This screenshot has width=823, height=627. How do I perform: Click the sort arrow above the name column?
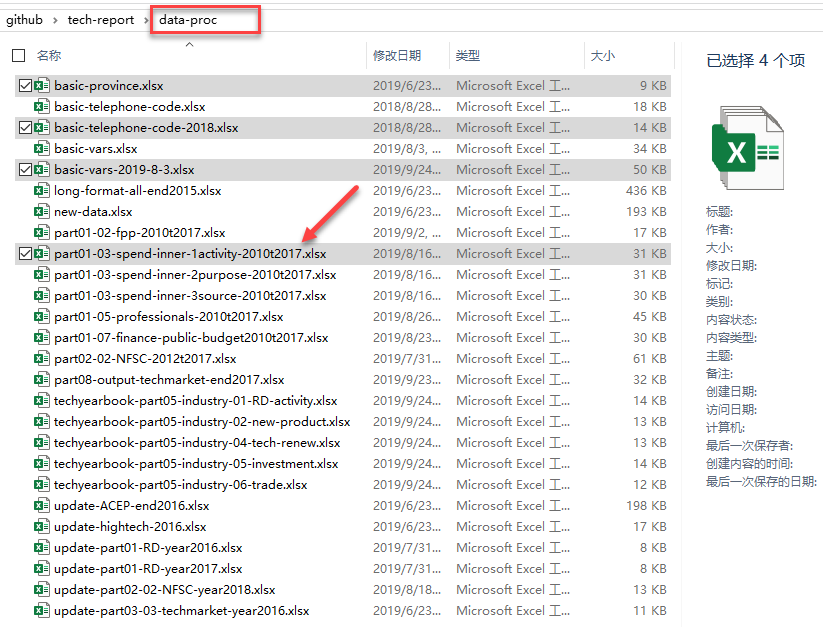pyautogui.click(x=189, y=44)
